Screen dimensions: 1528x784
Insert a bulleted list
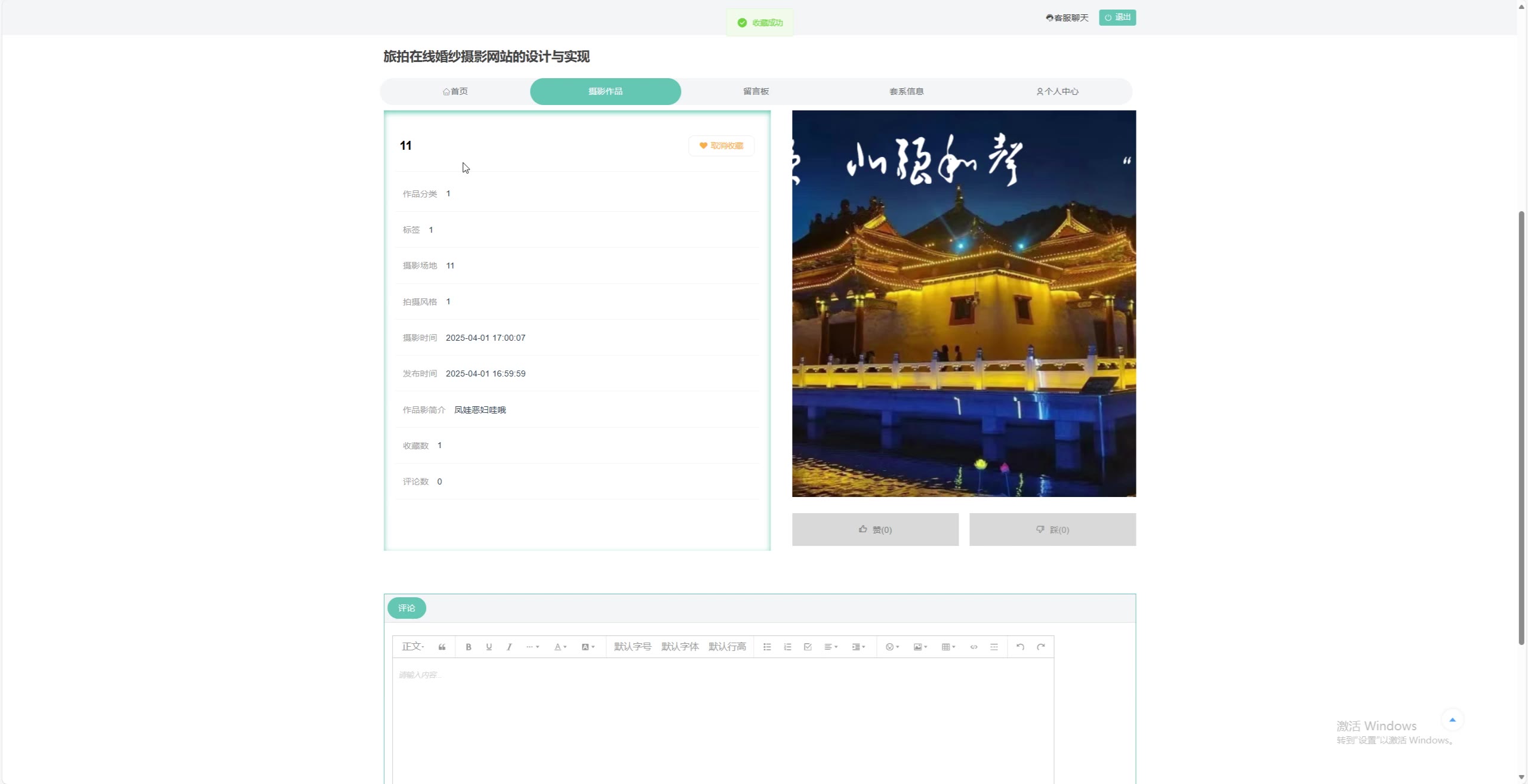(x=767, y=647)
